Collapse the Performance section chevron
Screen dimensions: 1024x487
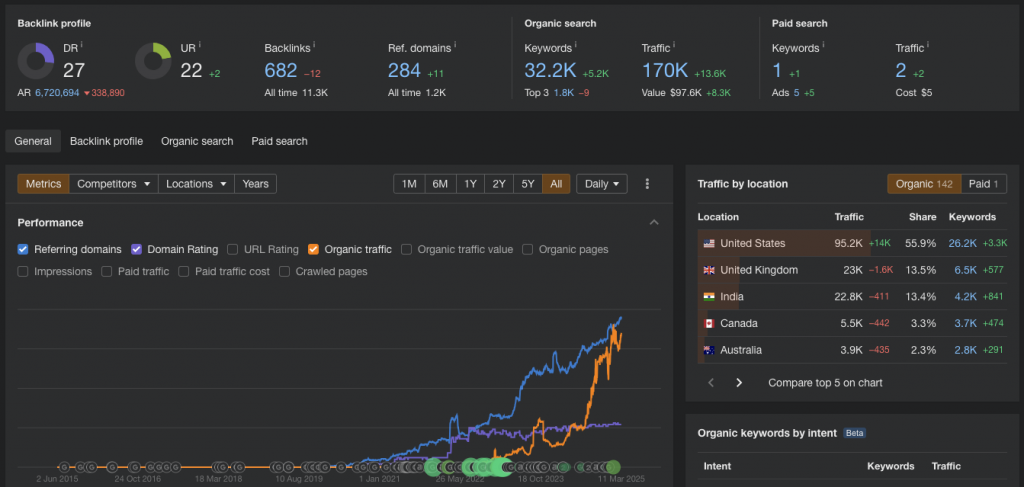click(x=654, y=222)
